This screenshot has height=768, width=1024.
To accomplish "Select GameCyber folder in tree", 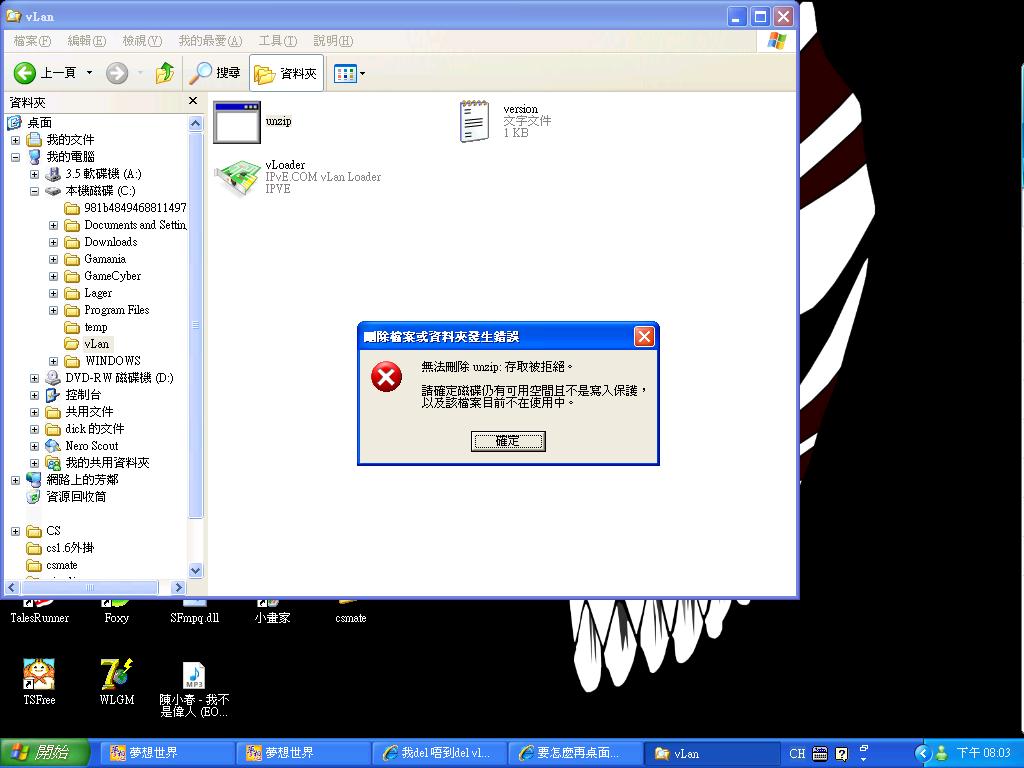I will pyautogui.click(x=103, y=276).
